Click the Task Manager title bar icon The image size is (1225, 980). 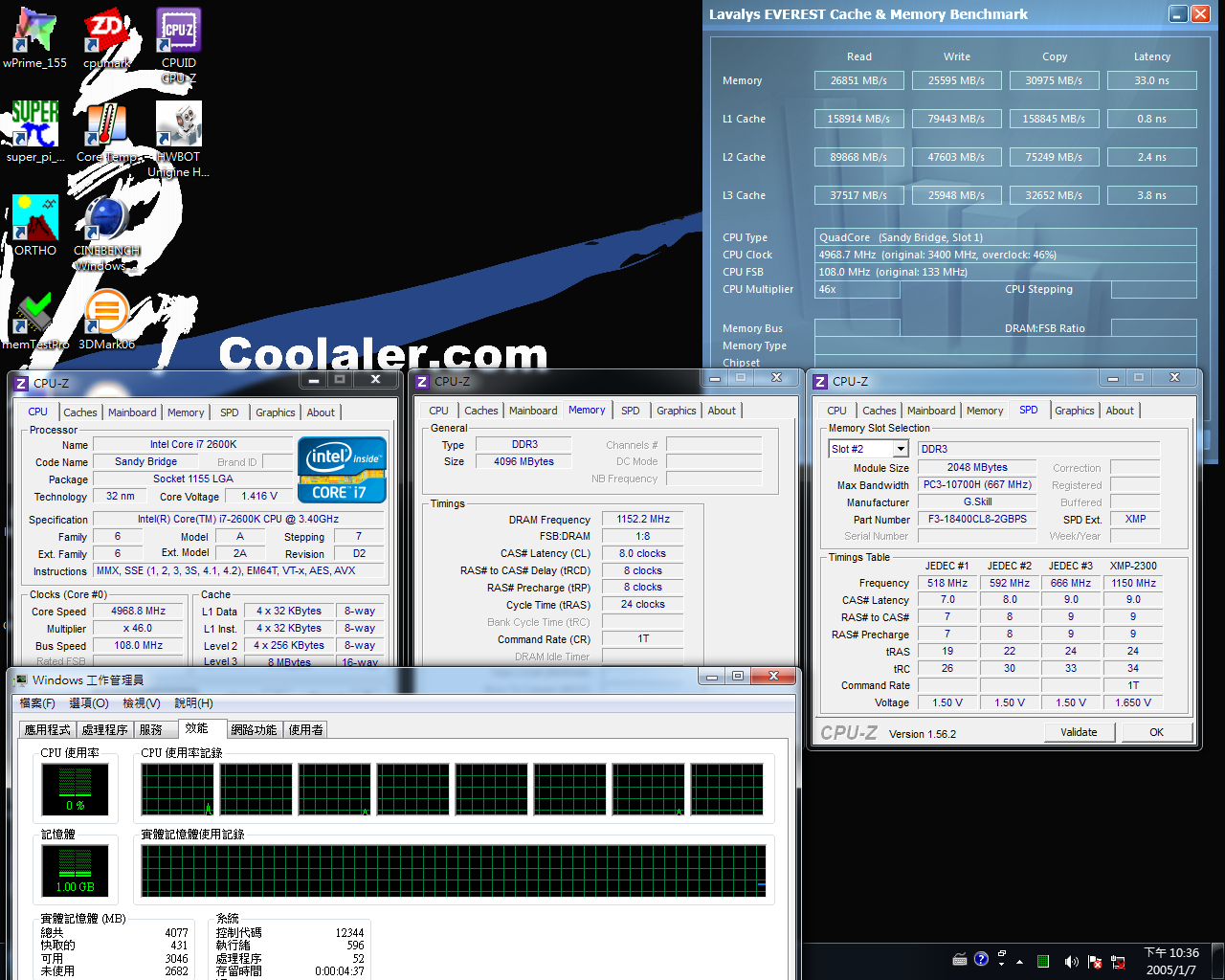20,679
